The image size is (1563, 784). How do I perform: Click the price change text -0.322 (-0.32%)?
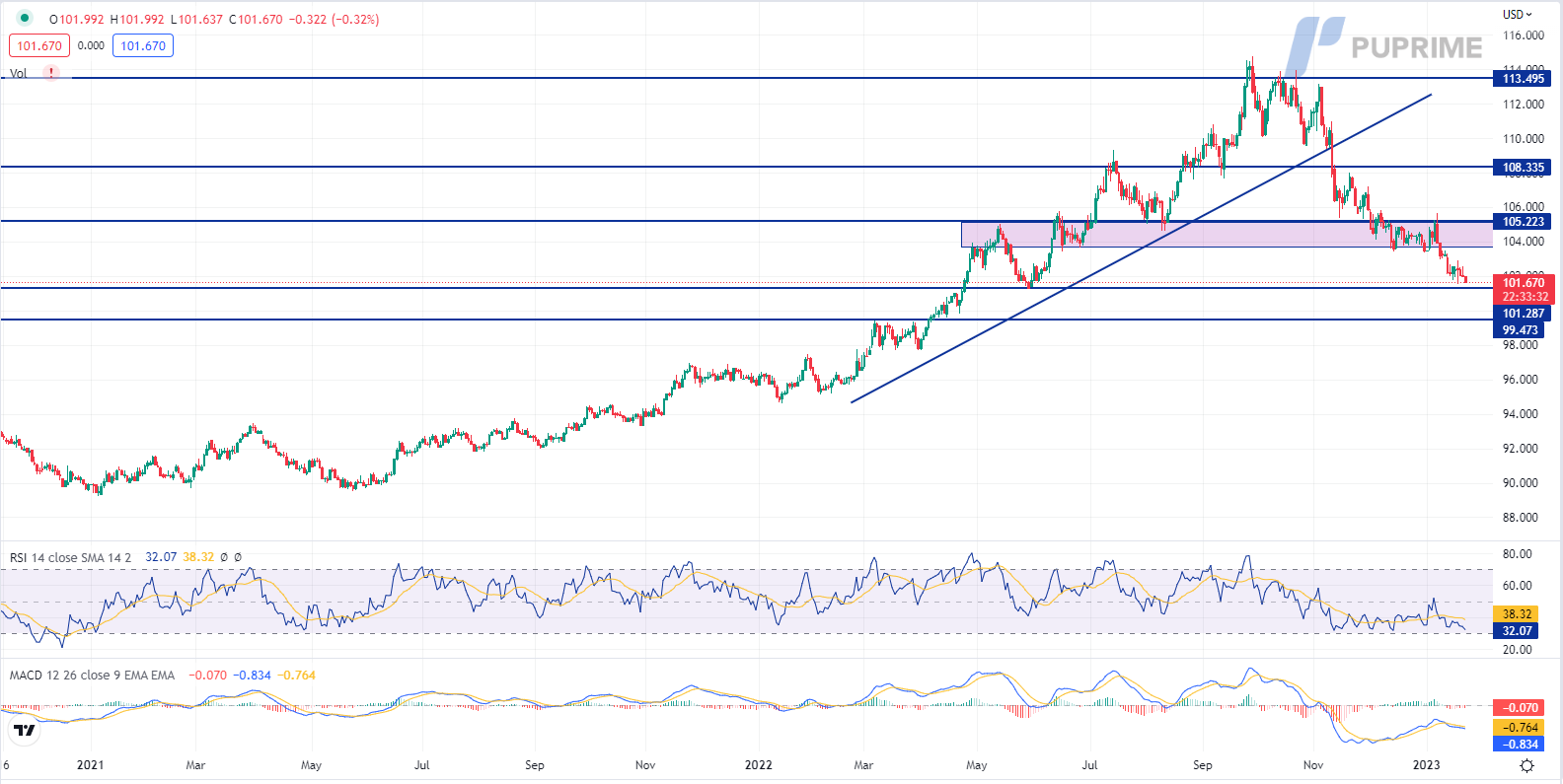(334, 19)
